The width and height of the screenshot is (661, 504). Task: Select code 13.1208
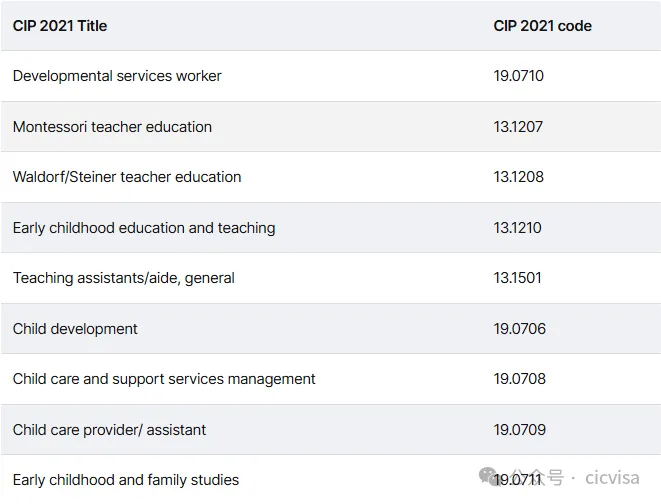tap(518, 177)
